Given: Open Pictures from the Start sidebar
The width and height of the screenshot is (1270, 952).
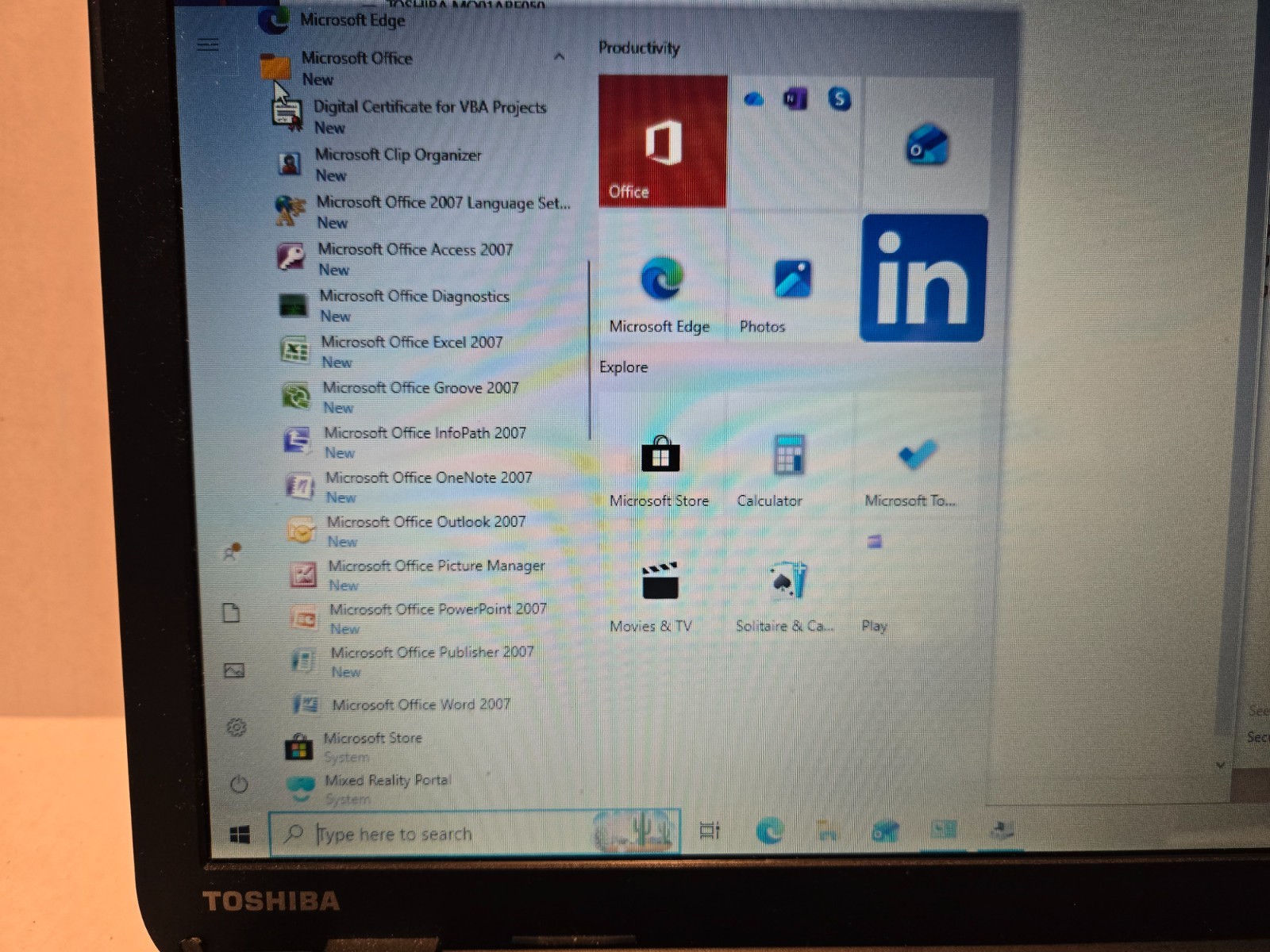Looking at the screenshot, I should coord(233,671).
